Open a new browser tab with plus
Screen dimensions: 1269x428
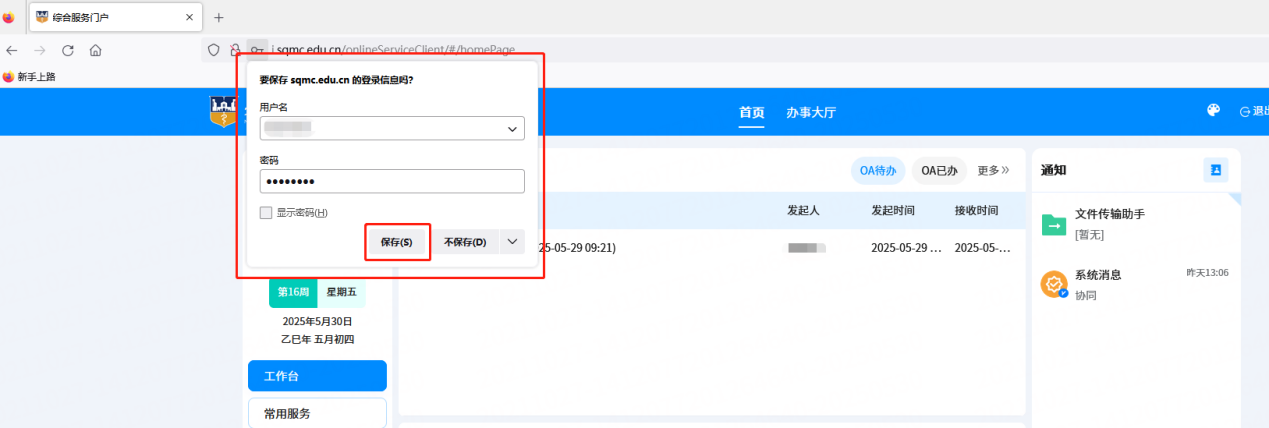point(219,17)
